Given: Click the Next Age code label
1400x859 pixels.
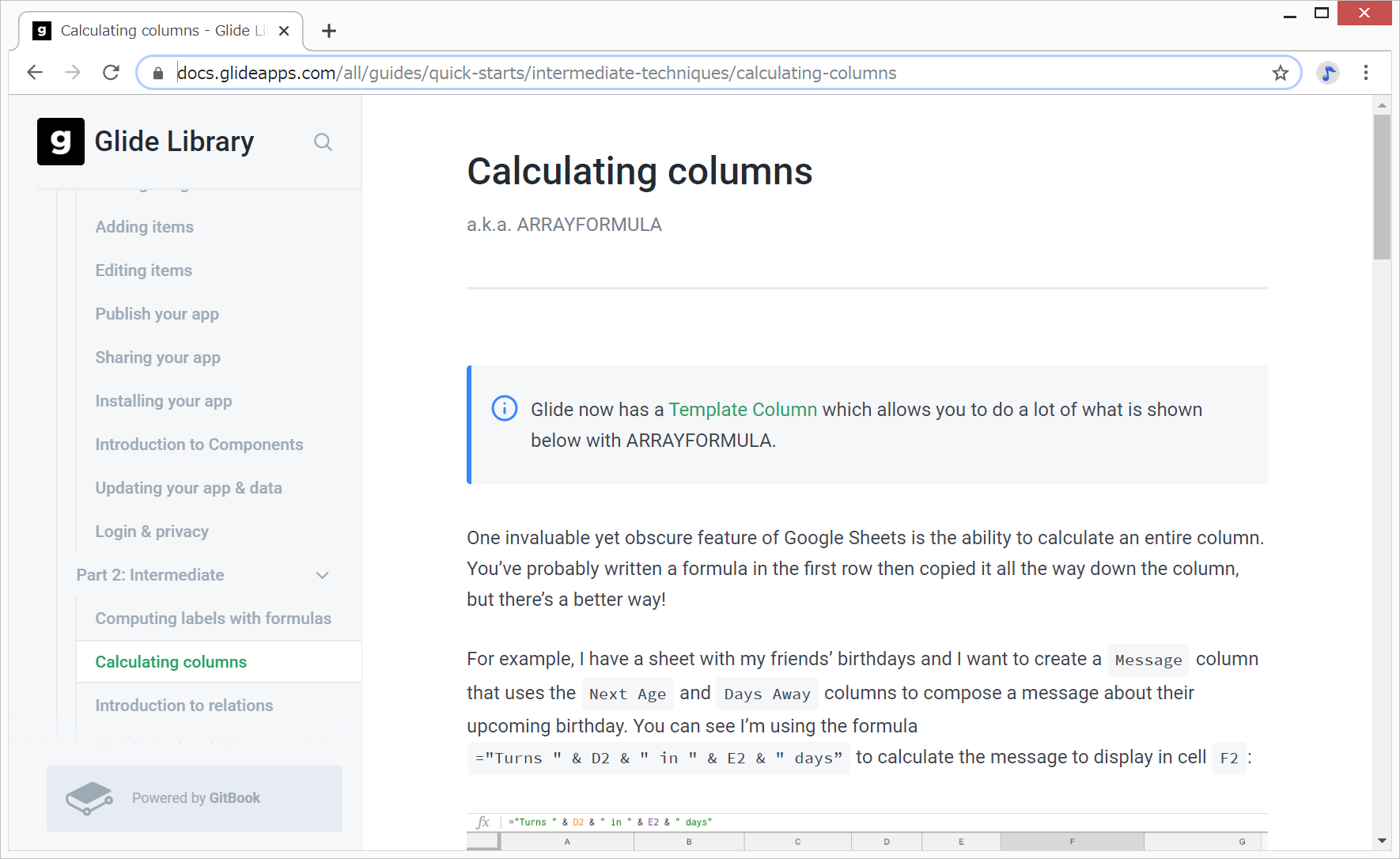Looking at the screenshot, I should [x=628, y=694].
